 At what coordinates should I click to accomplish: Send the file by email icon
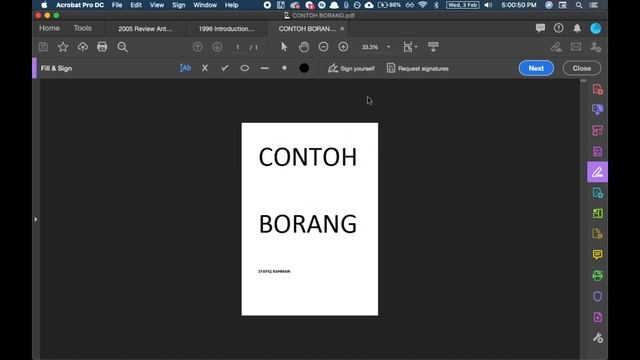click(x=576, y=47)
